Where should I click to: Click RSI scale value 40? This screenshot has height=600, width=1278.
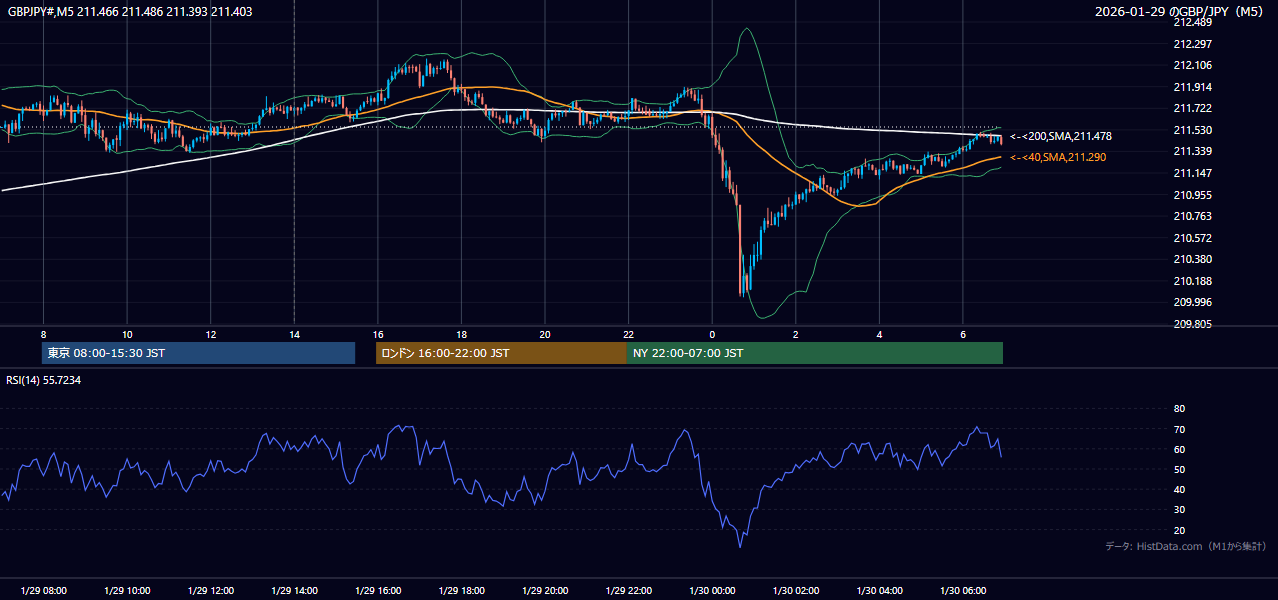click(1179, 489)
